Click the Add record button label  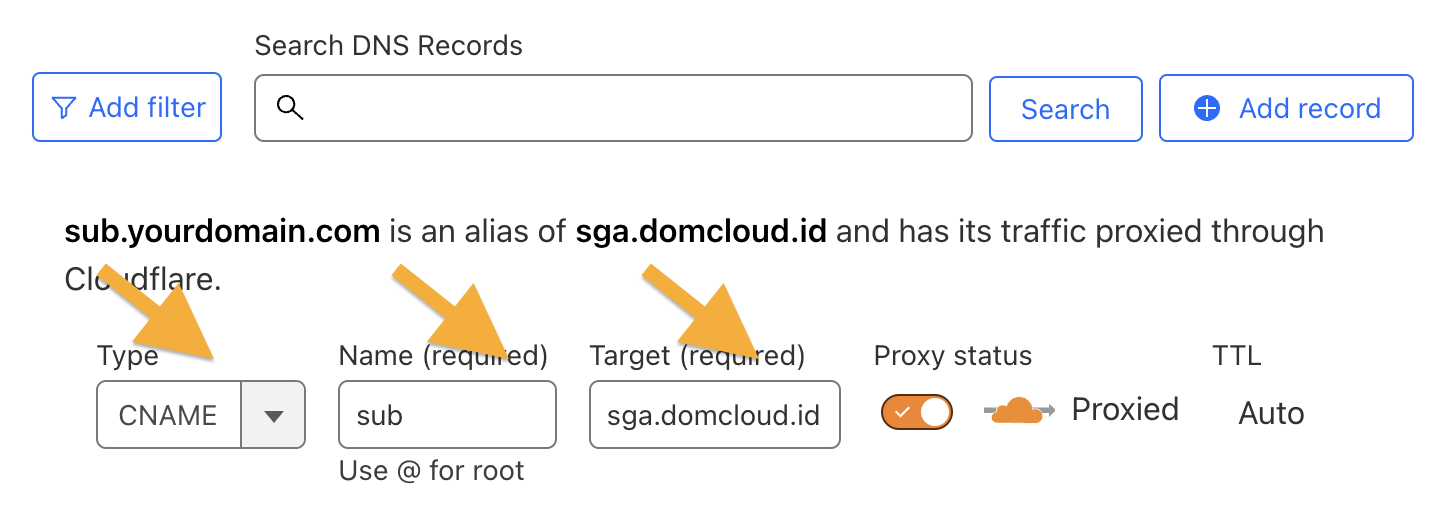click(x=1309, y=108)
